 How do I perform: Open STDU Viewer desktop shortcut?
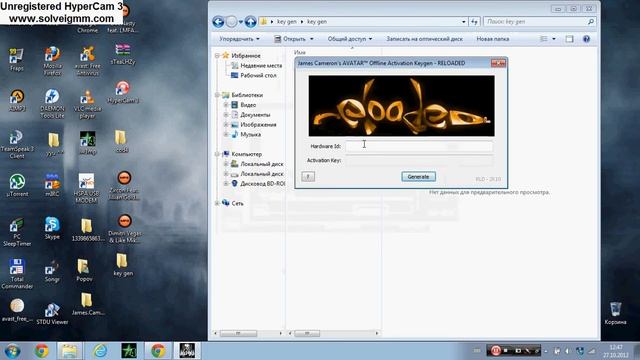pos(52,314)
